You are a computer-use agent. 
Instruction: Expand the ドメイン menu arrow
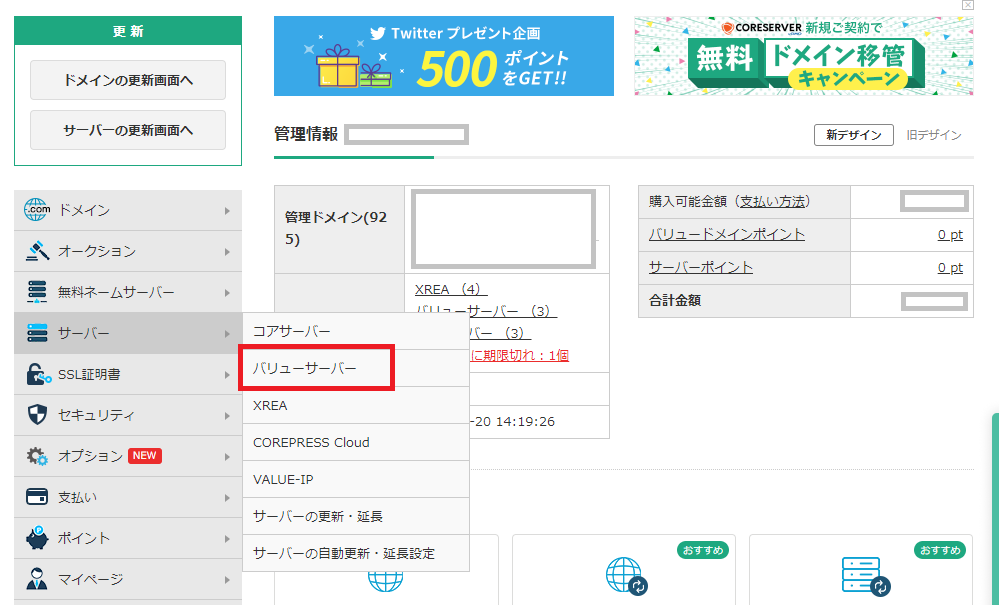click(x=227, y=211)
